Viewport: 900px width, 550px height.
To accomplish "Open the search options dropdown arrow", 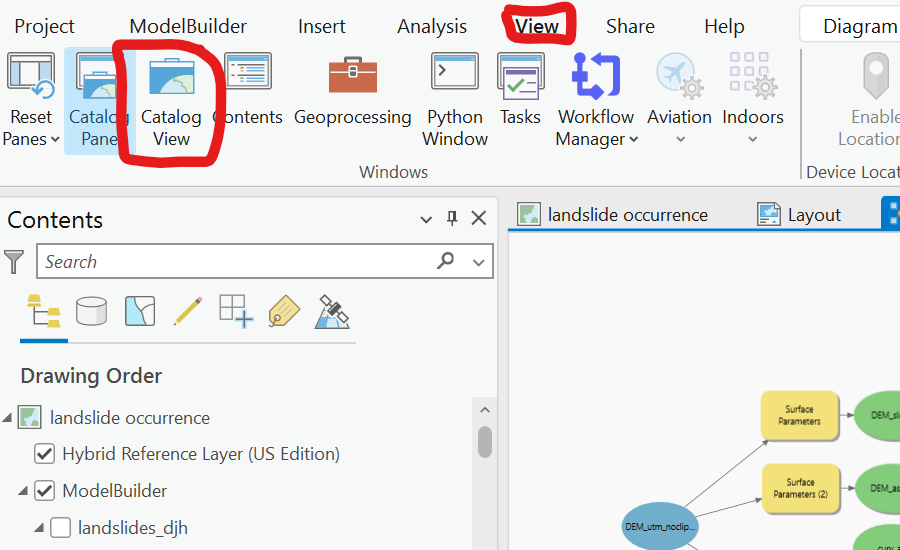I will pyautogui.click(x=479, y=262).
